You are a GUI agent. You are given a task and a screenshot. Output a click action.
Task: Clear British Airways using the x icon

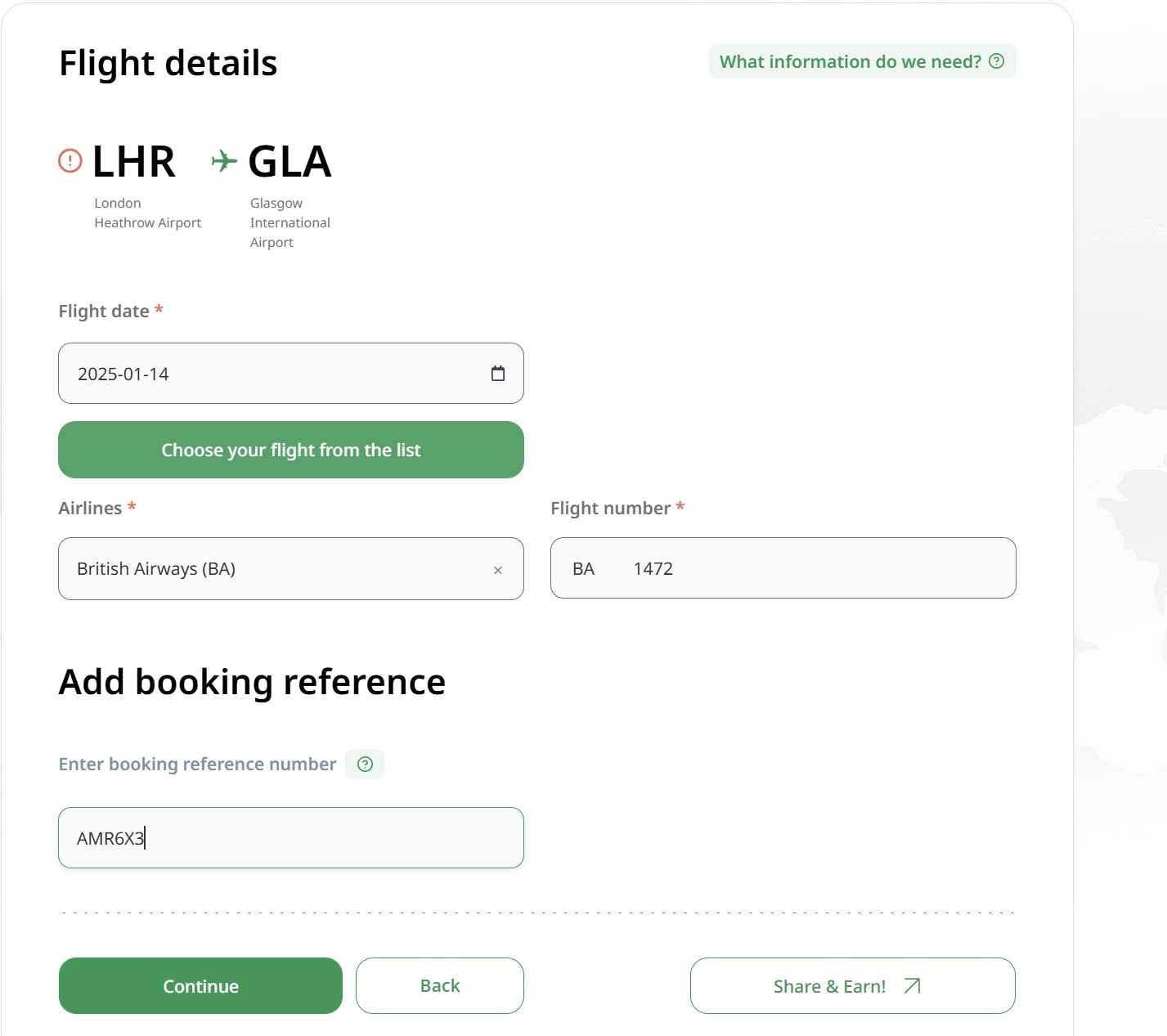click(498, 569)
